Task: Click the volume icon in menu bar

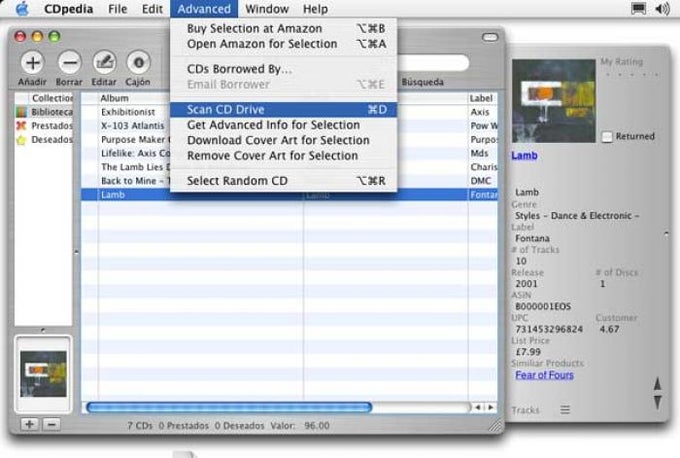Action: tap(662, 9)
